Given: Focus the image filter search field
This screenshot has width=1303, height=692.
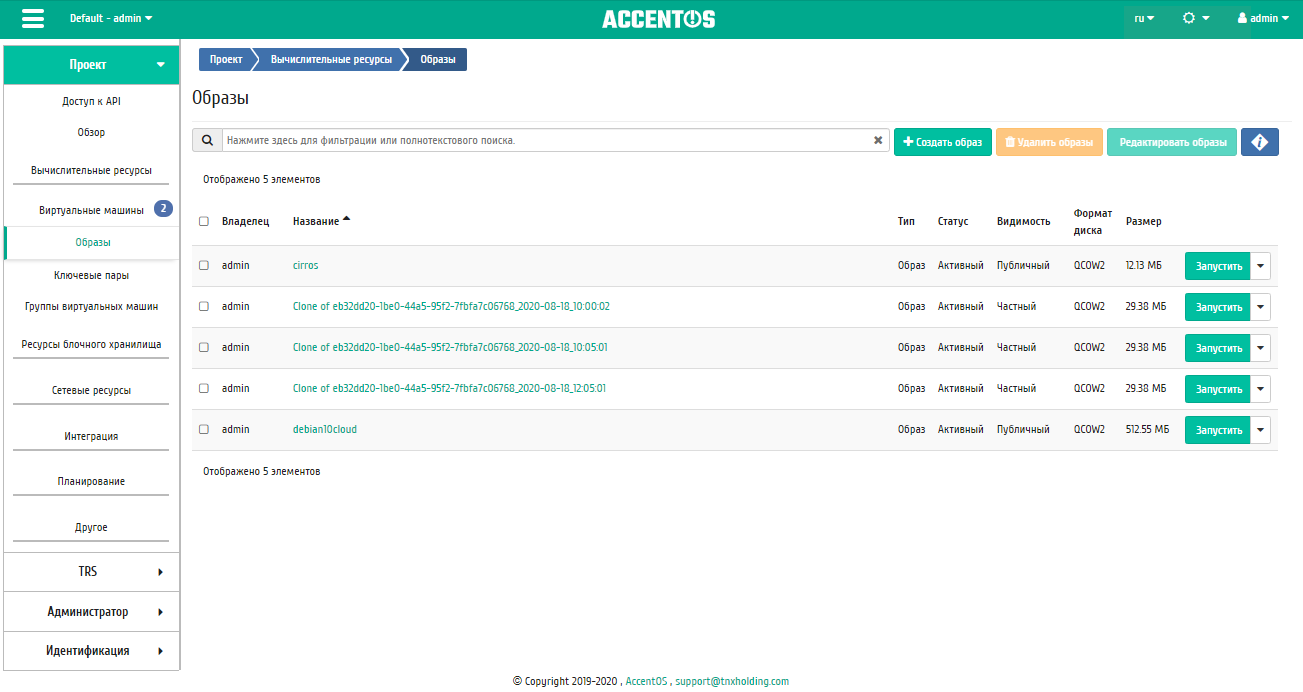Looking at the screenshot, I should coord(545,141).
